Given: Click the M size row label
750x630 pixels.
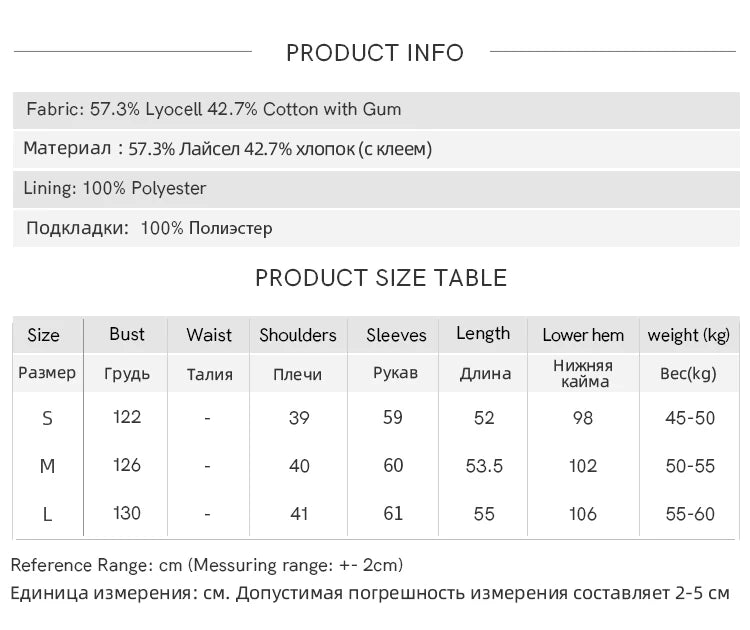Looking at the screenshot, I should pos(47,466).
